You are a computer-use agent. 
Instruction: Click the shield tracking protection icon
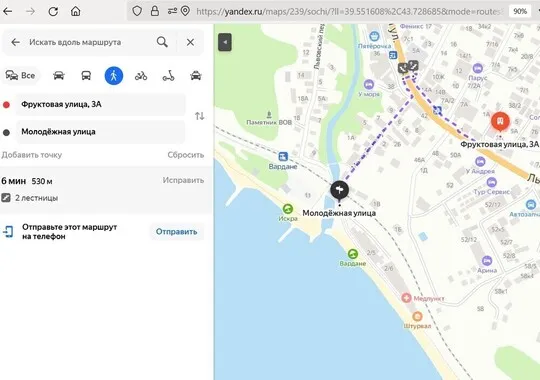tap(137, 11)
